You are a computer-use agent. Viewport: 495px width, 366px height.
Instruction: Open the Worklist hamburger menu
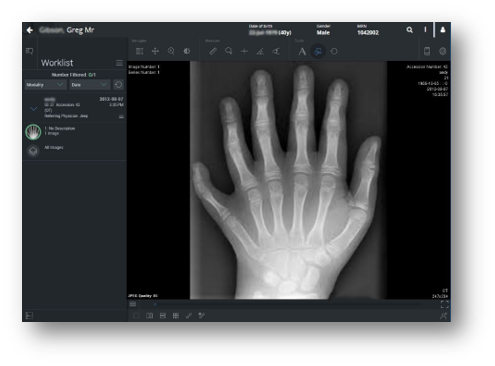tap(119, 63)
